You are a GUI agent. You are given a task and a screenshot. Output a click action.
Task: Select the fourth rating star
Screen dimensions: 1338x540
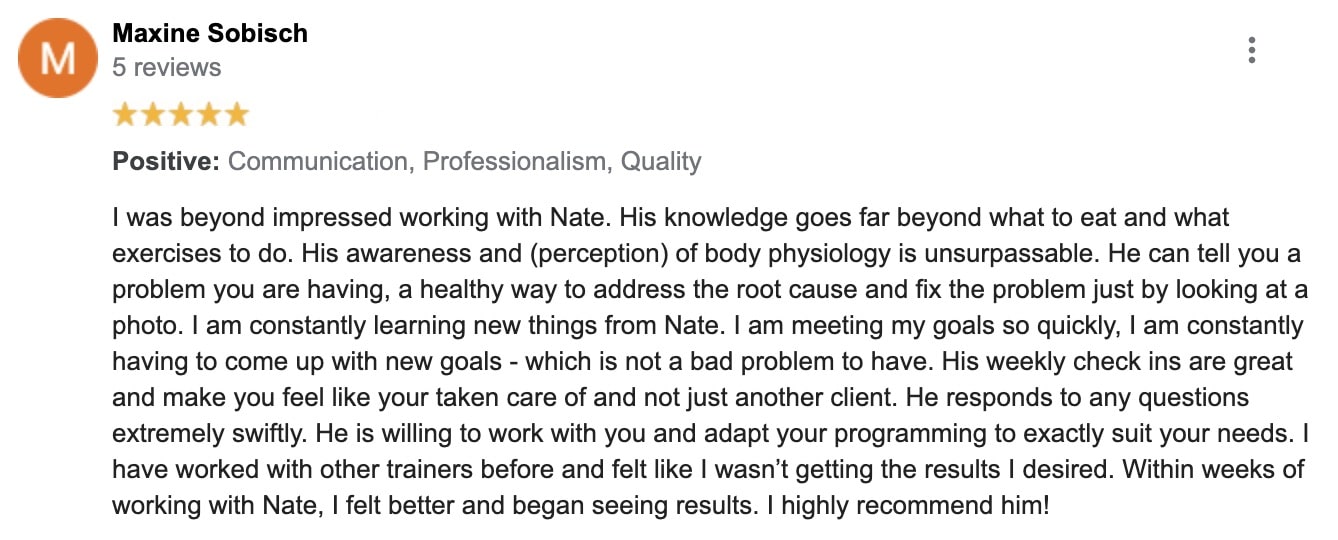pyautogui.click(x=208, y=114)
